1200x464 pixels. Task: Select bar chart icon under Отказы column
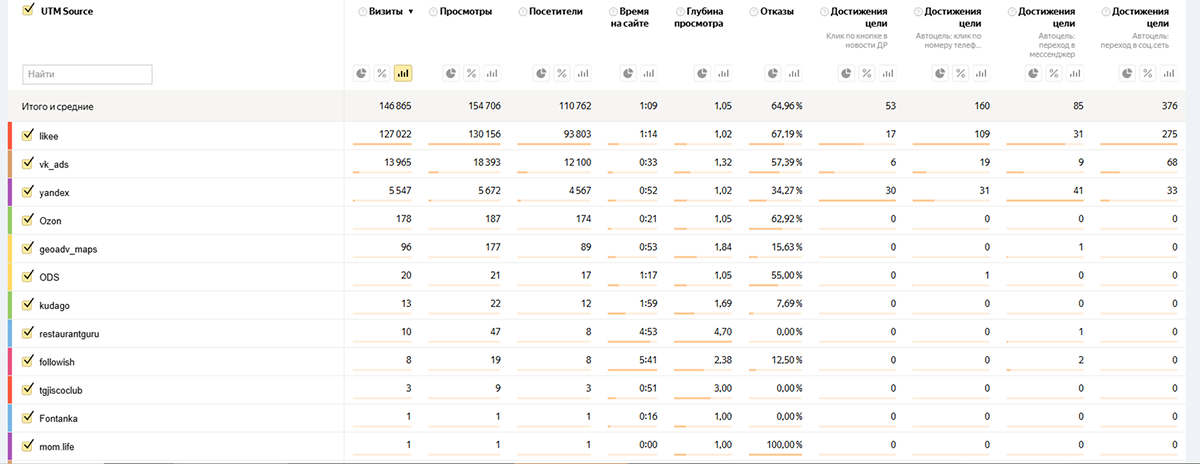[x=794, y=73]
